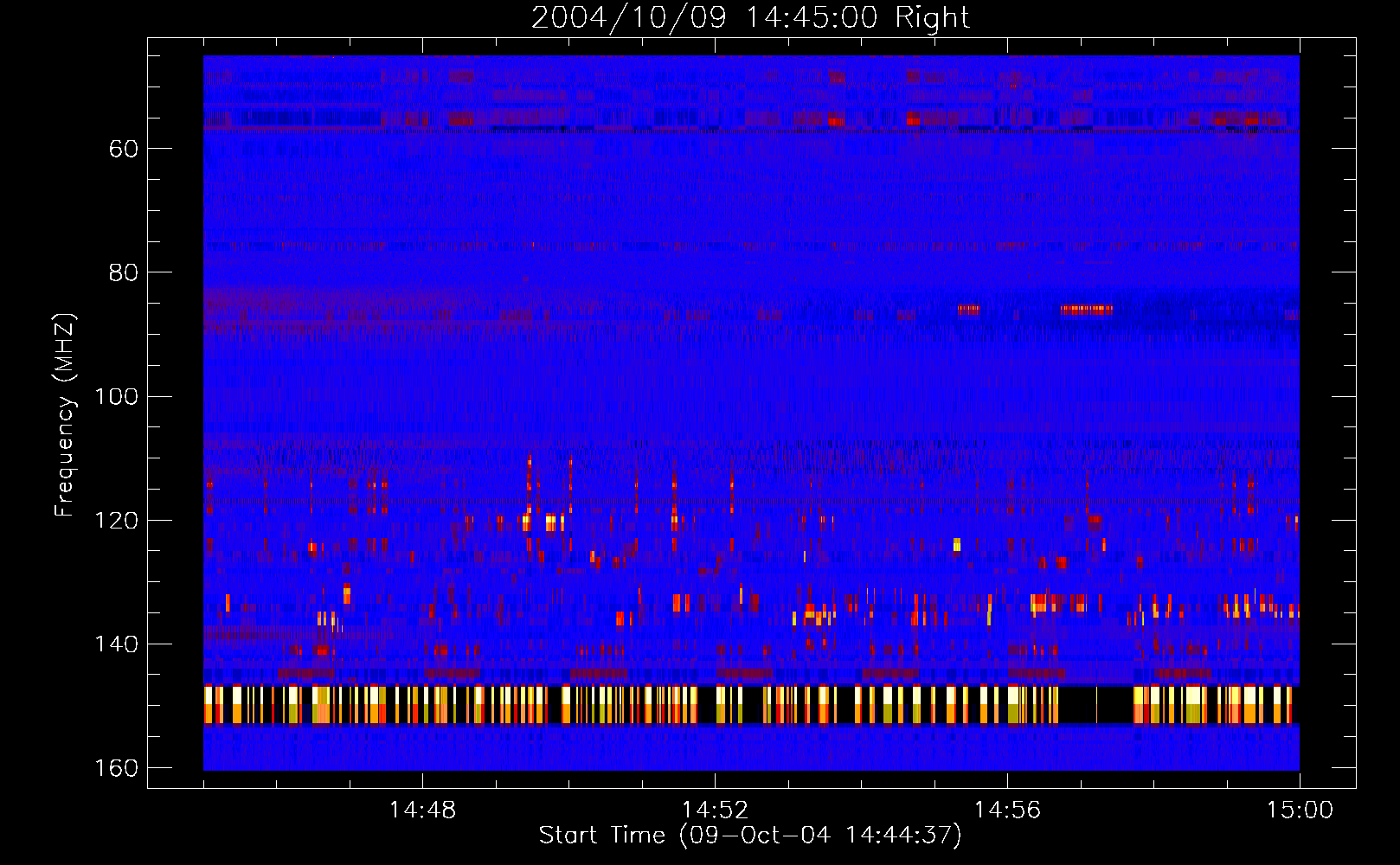1400x865 pixels.
Task: Click the 120 MHz frequency tick label
Action: point(116,521)
